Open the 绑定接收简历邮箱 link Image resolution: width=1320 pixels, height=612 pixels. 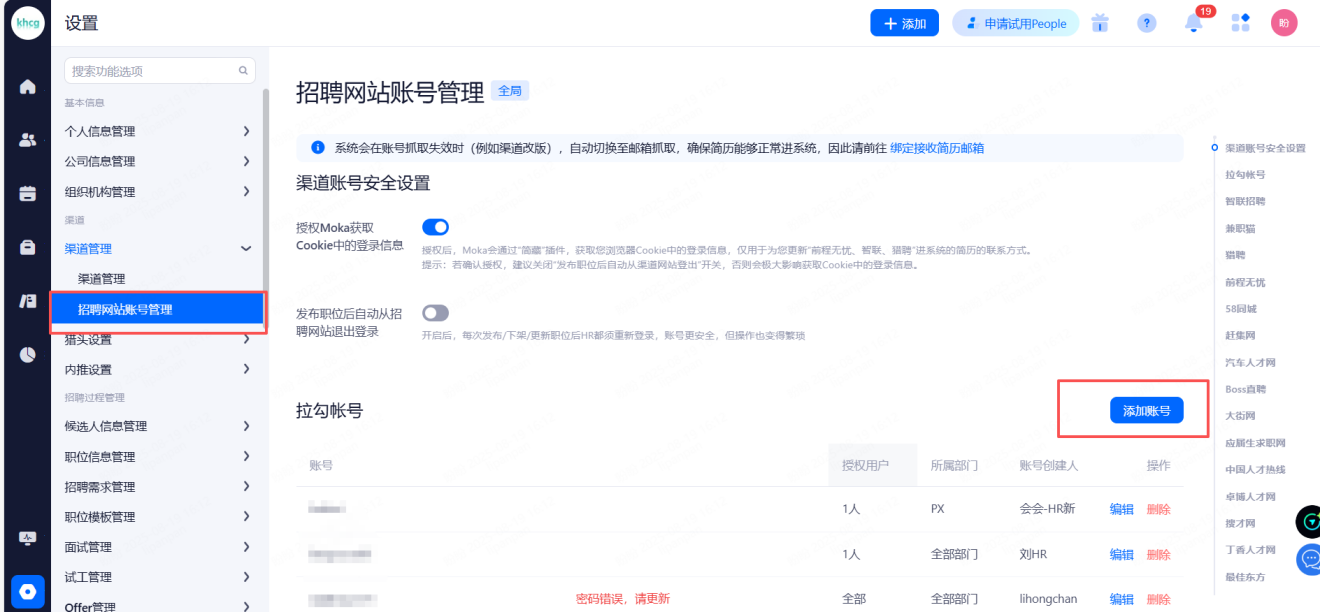point(936,148)
